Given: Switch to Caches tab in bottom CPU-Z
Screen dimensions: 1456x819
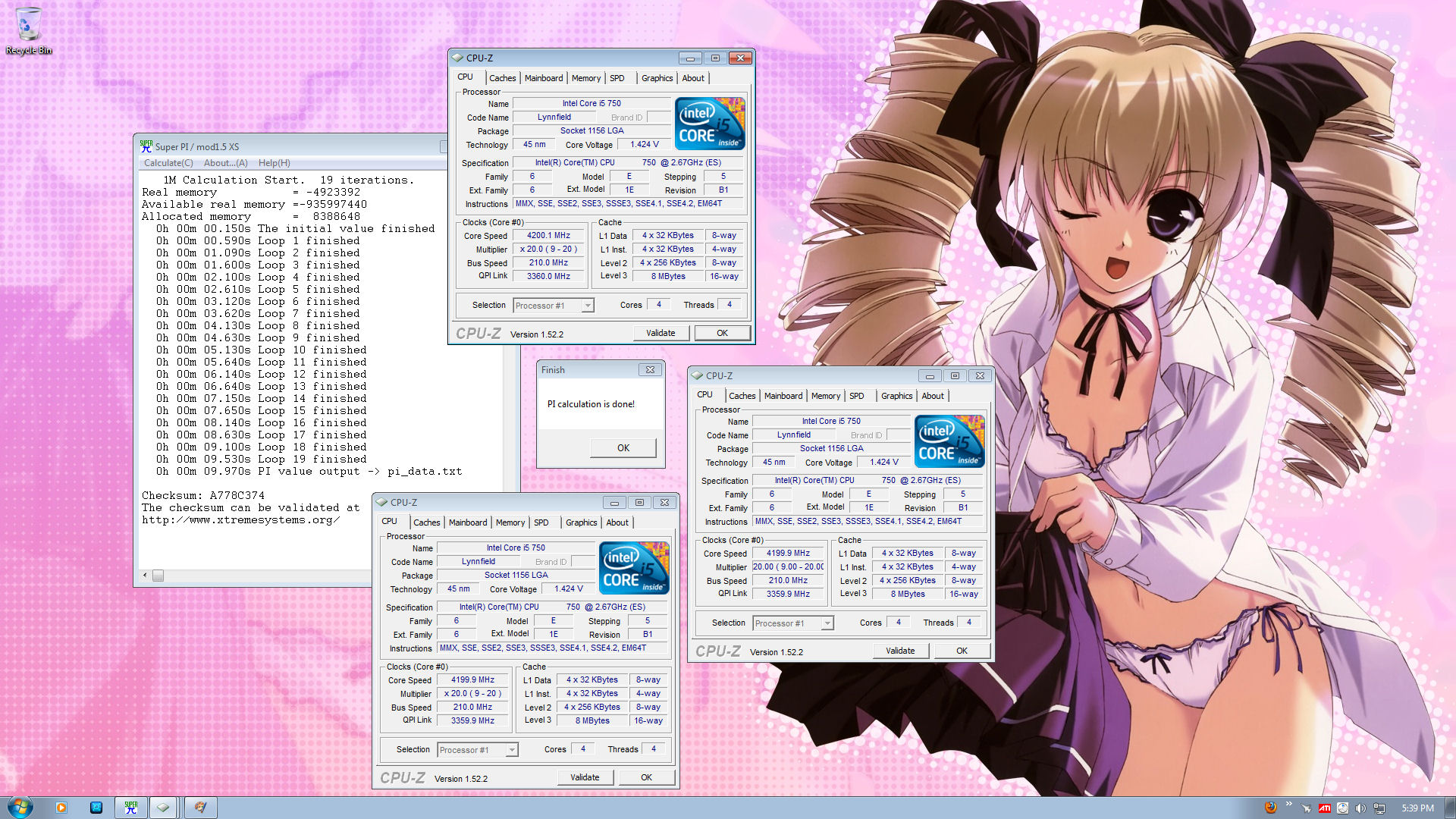Looking at the screenshot, I should pyautogui.click(x=426, y=522).
